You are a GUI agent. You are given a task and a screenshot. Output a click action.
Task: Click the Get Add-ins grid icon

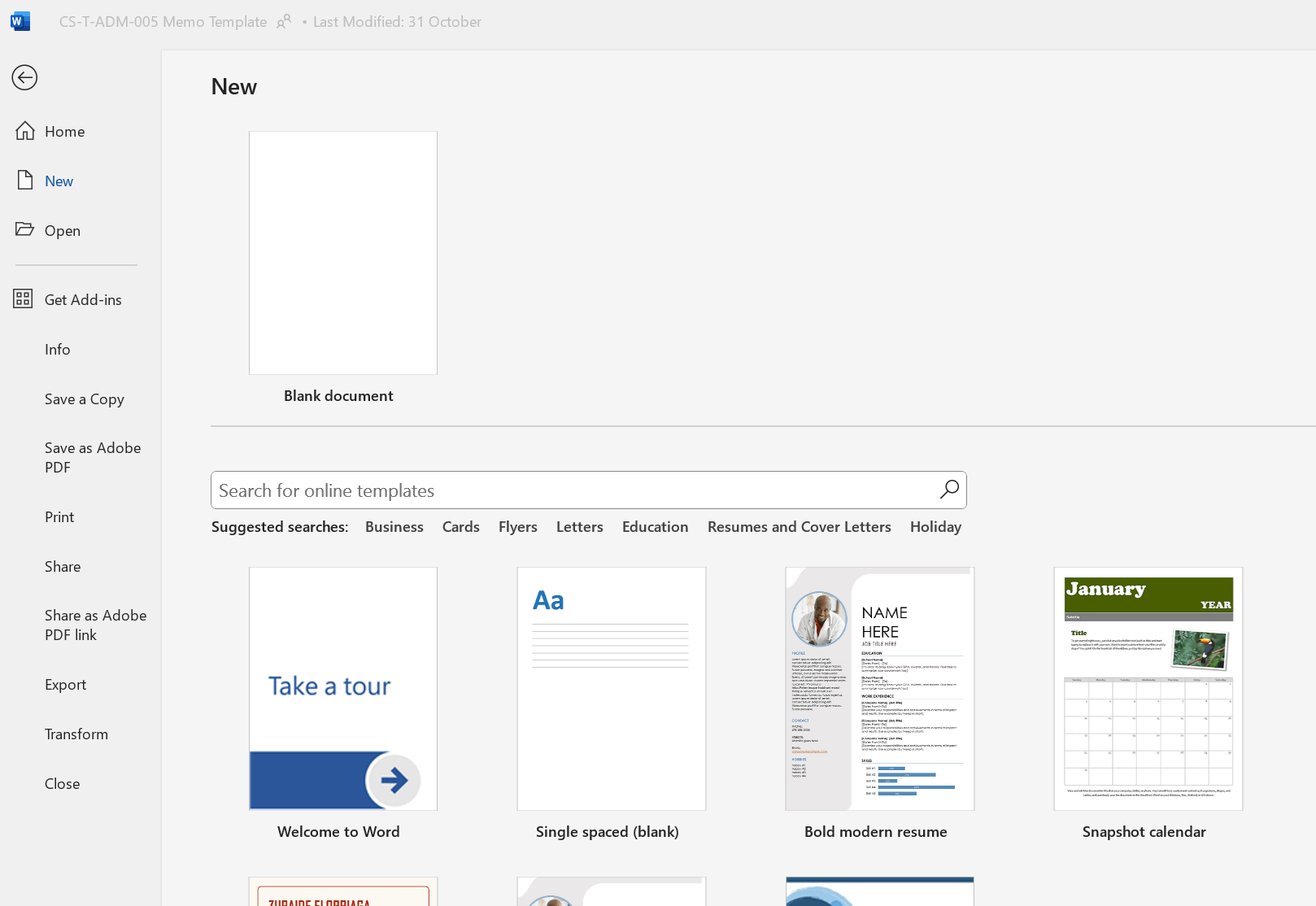coord(23,298)
